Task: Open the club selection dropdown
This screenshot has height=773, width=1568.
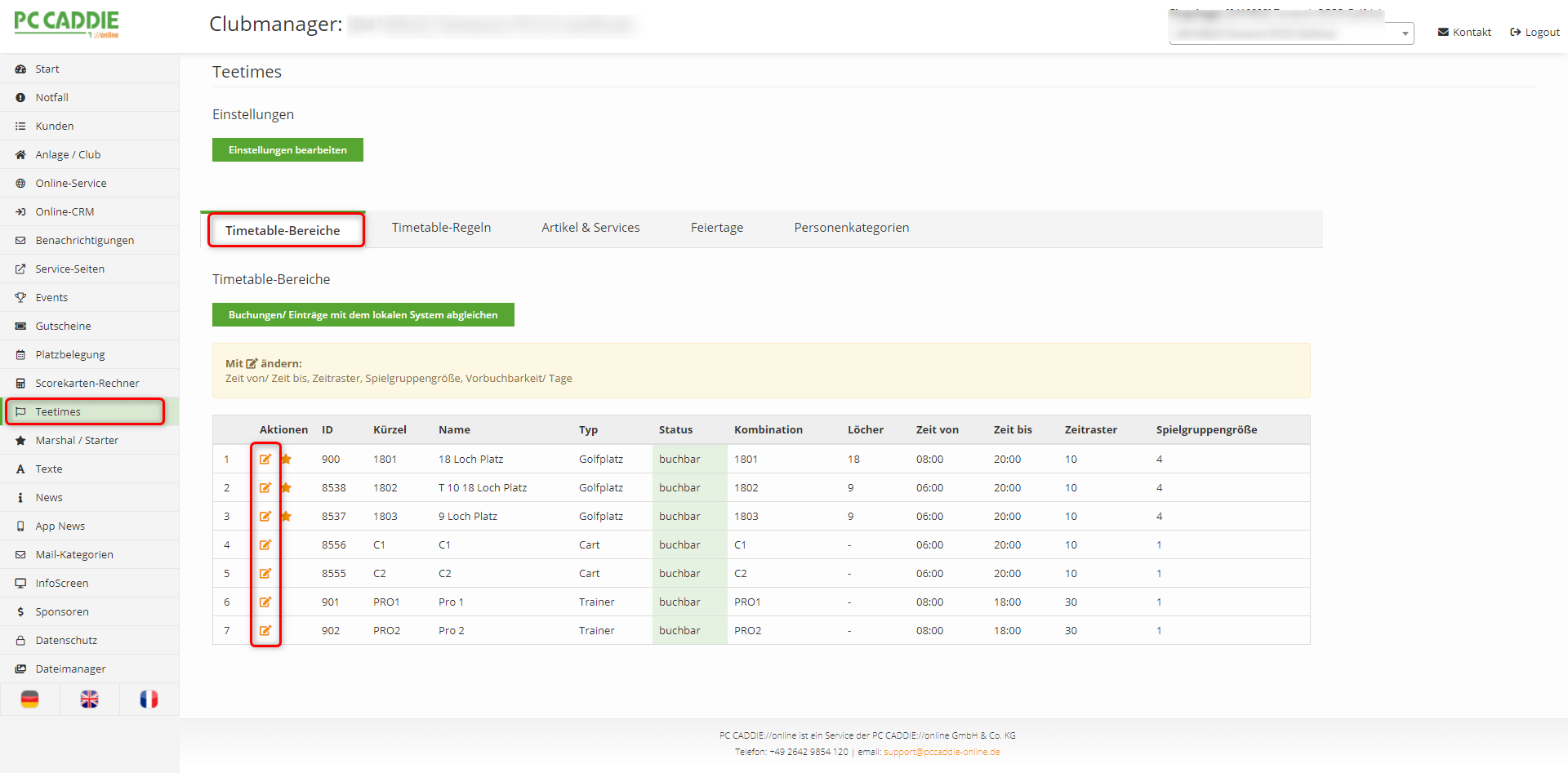Action: pyautogui.click(x=1291, y=33)
